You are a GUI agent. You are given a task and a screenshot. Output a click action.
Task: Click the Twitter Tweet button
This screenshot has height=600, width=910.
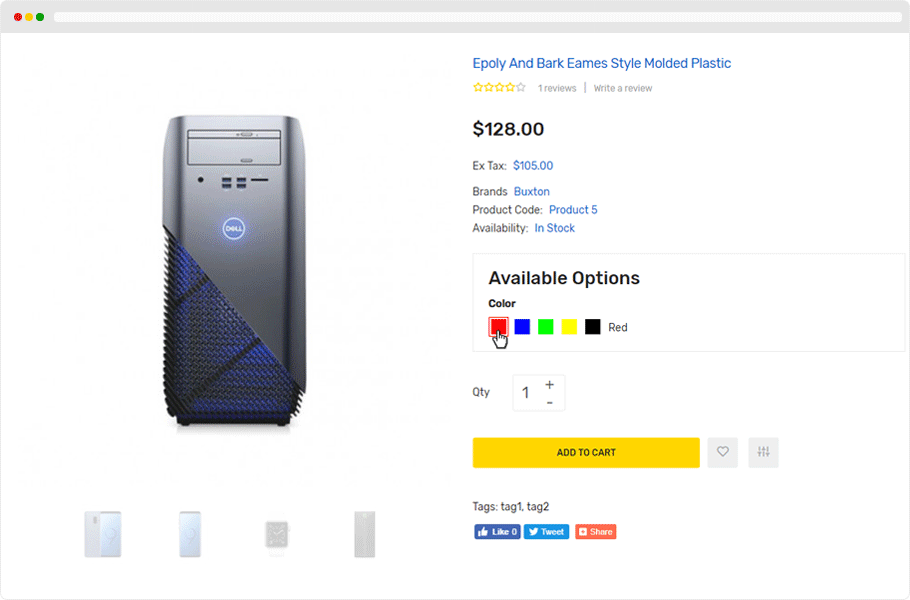[546, 532]
